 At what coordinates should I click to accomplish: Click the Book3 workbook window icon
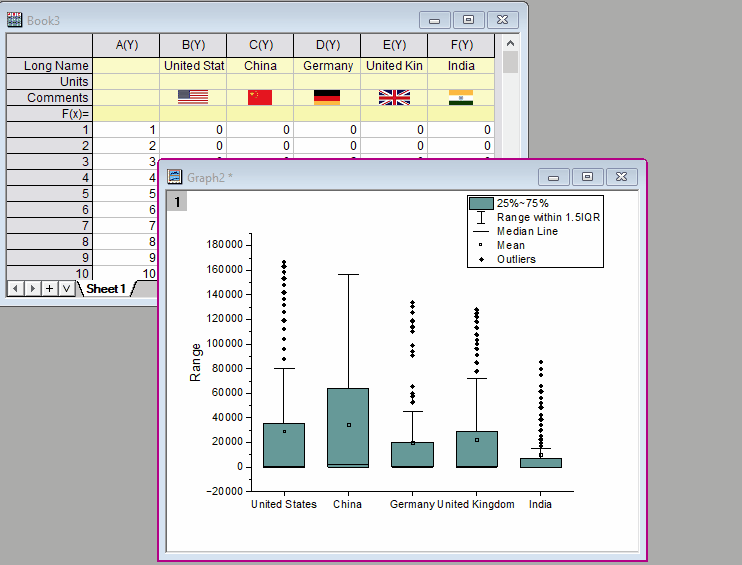tap(15, 19)
